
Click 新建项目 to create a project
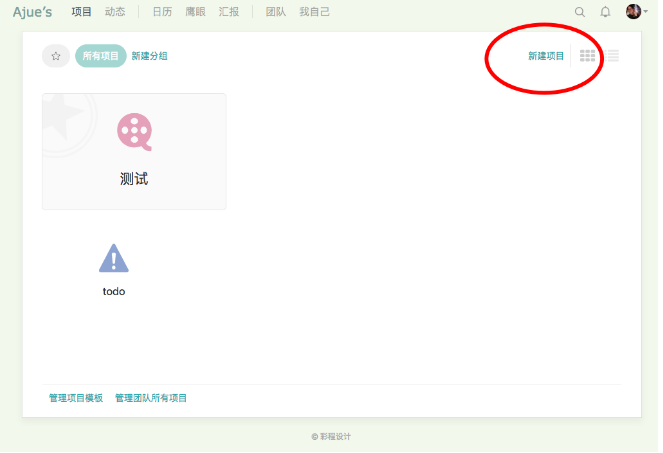pyautogui.click(x=546, y=56)
